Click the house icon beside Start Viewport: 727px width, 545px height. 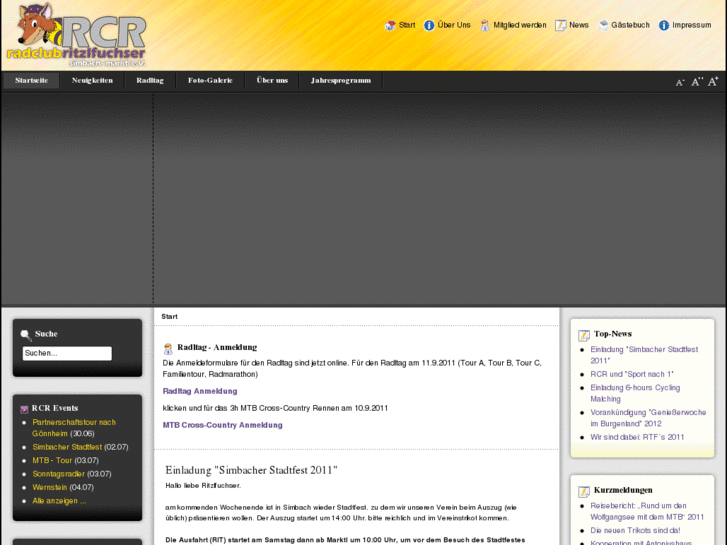(390, 26)
